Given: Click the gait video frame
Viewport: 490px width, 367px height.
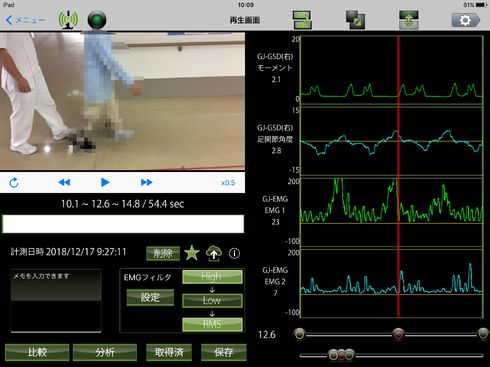Looking at the screenshot, I should click(122, 101).
